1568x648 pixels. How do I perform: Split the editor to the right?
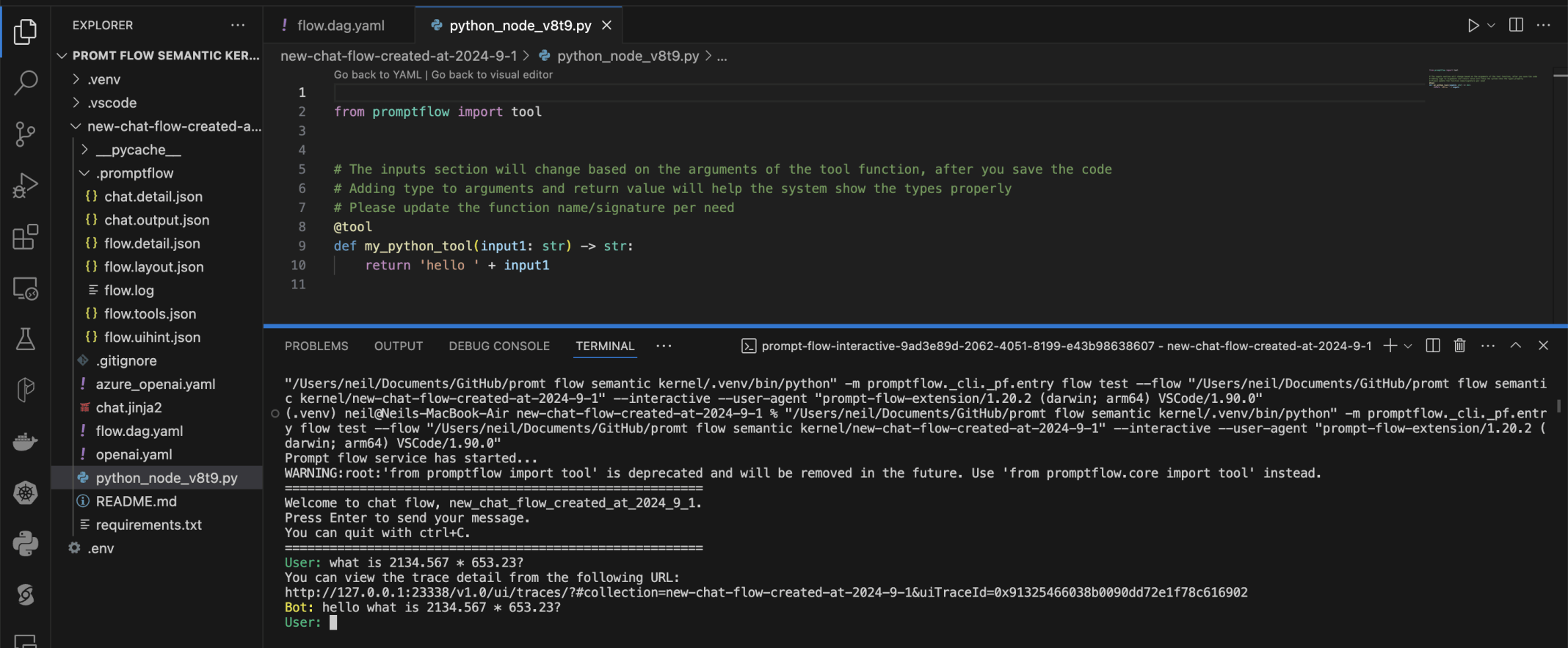click(1516, 26)
